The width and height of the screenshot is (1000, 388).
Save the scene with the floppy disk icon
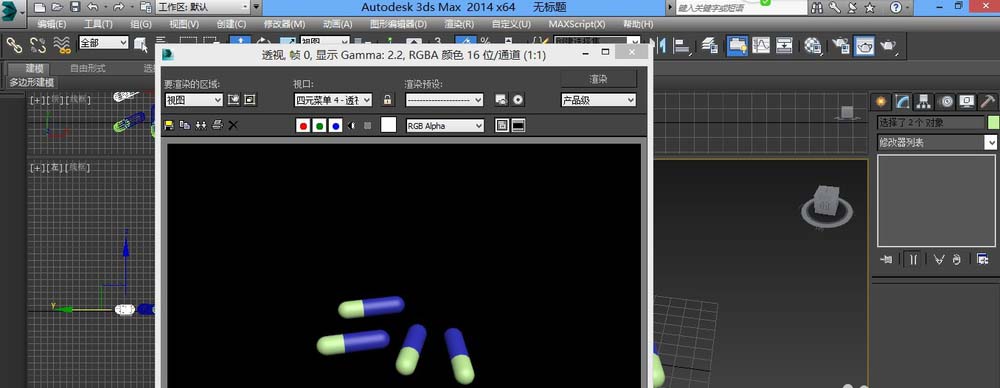75,8
